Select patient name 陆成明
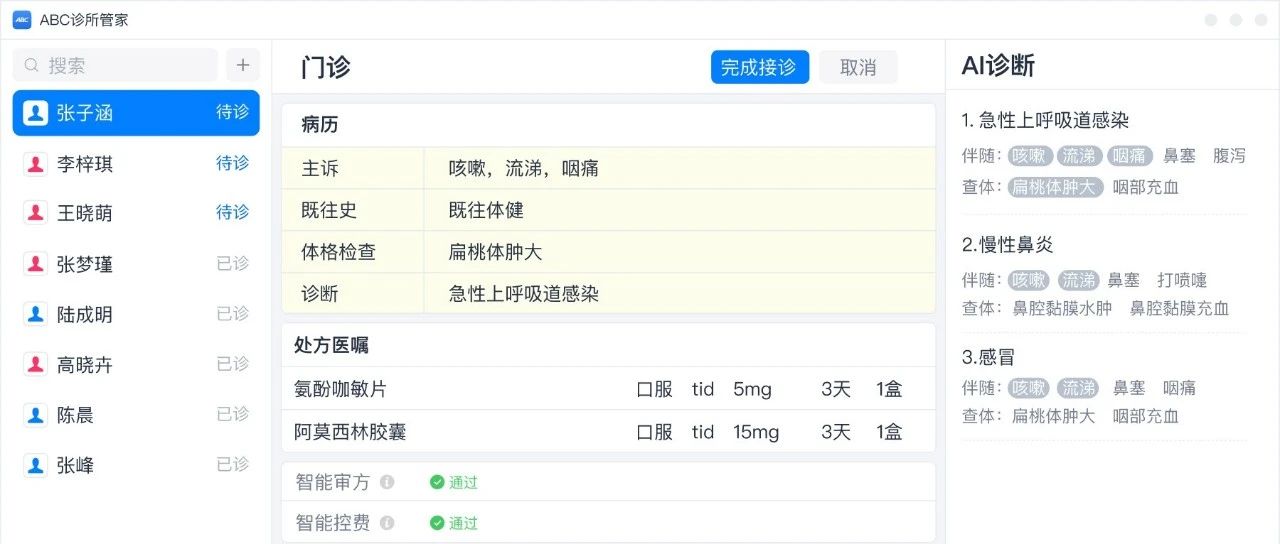 (85, 314)
